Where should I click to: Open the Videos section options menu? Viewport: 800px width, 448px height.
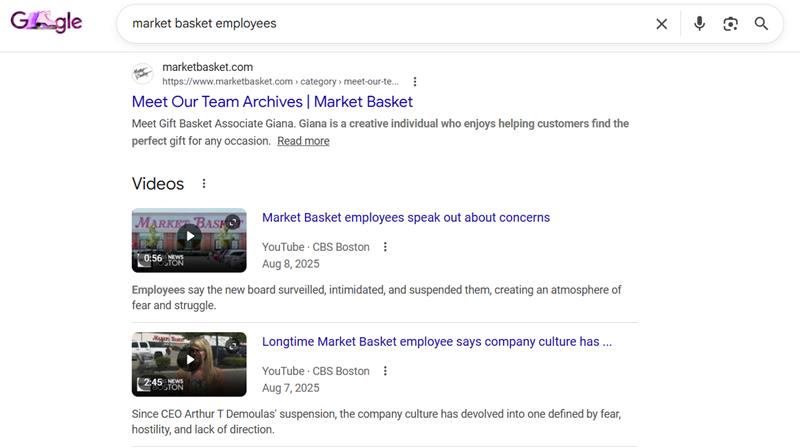[204, 184]
